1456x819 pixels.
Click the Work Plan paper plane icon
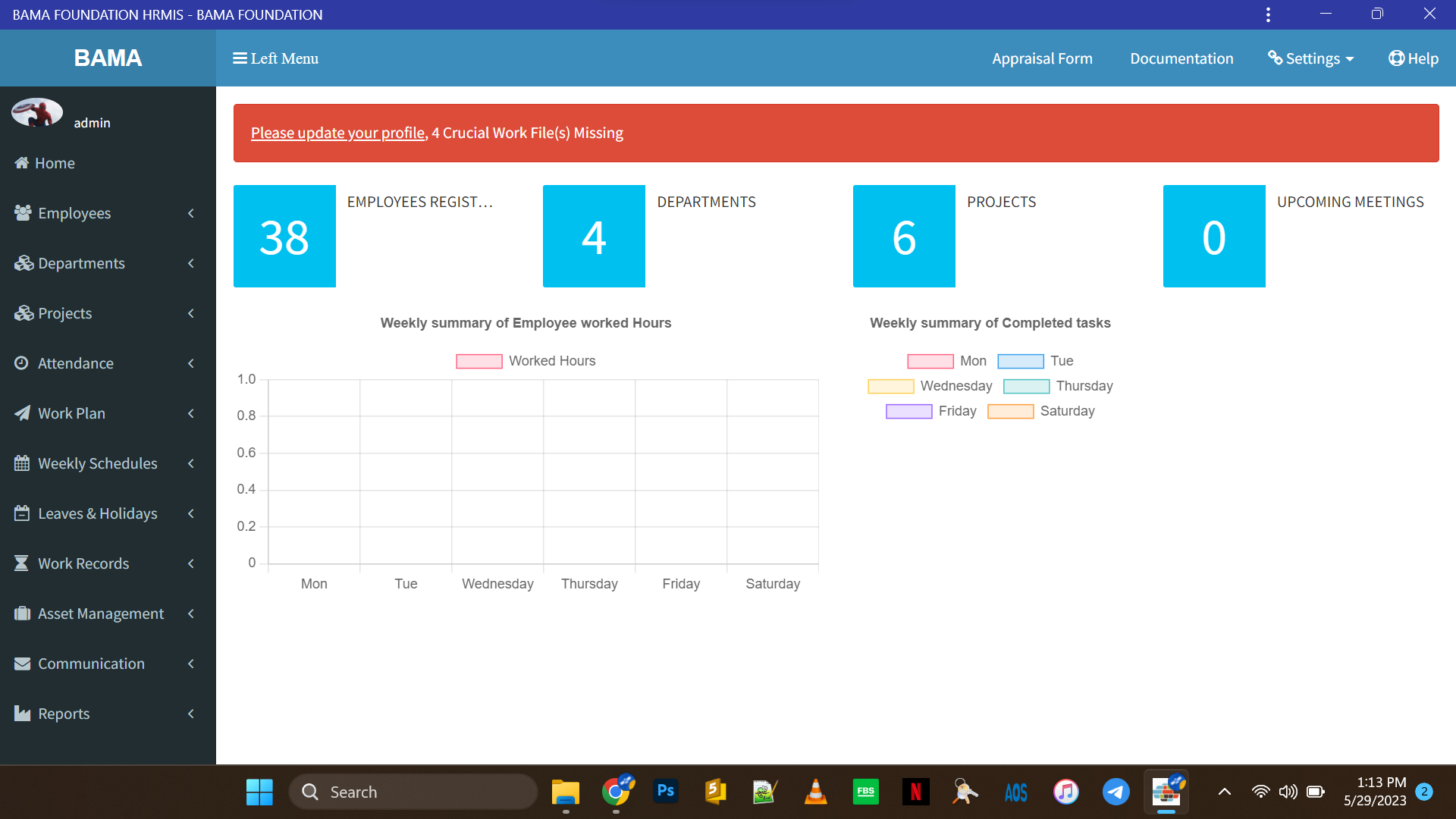[22, 413]
